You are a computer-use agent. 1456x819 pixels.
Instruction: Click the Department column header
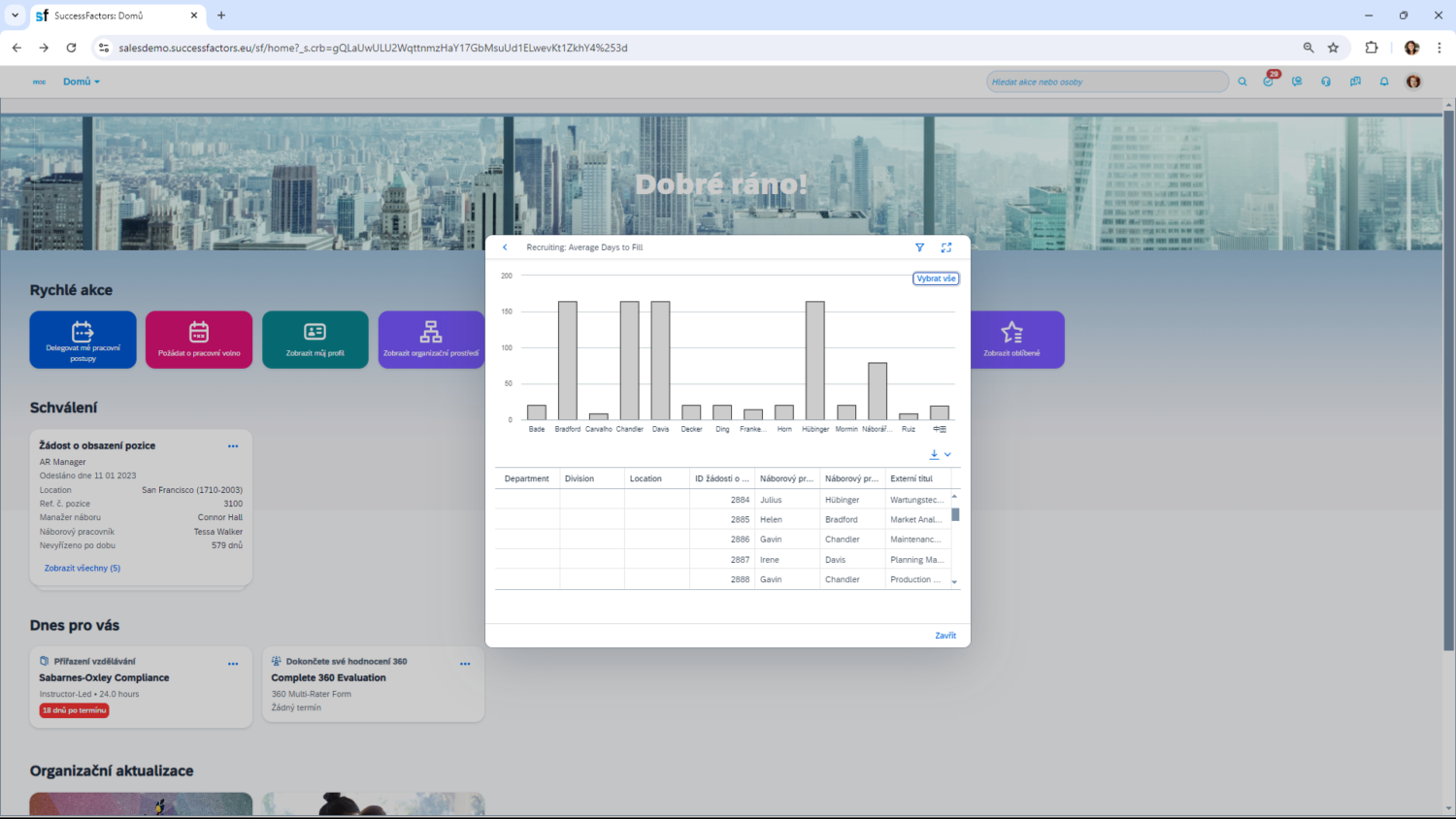(527, 478)
